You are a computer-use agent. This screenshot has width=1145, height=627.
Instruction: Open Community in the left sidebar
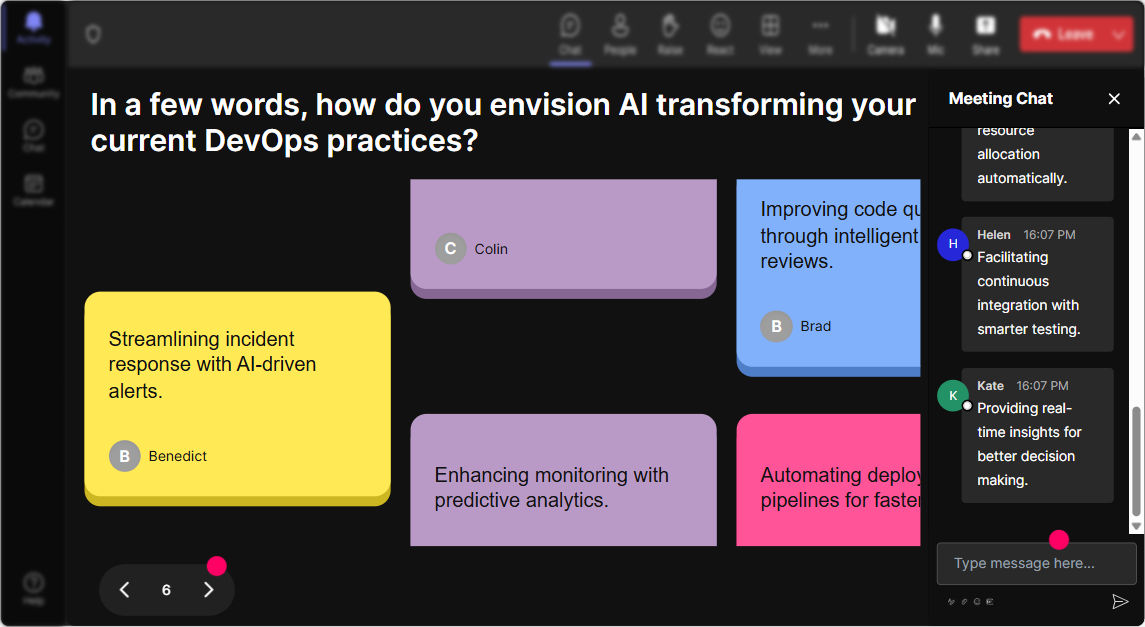[x=33, y=82]
